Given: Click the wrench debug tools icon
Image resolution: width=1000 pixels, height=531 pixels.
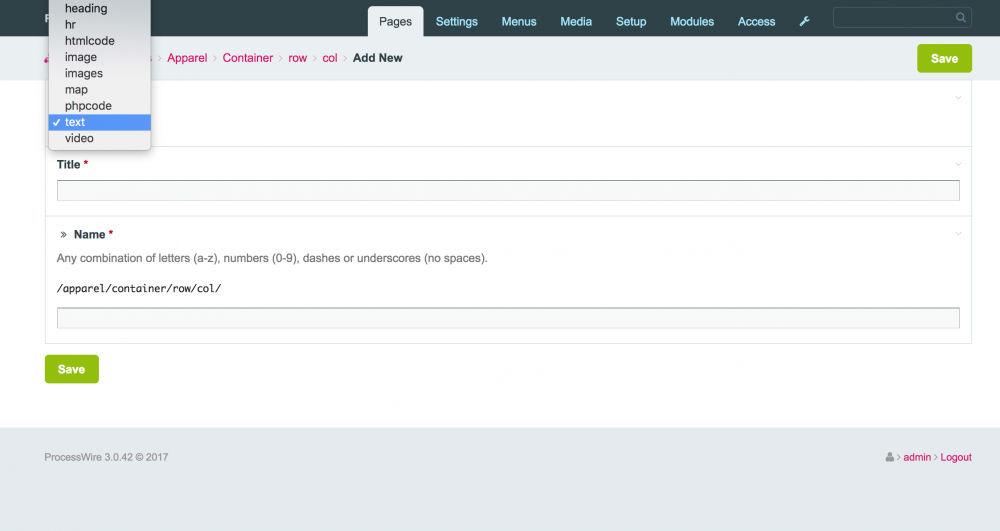Looking at the screenshot, I should click(804, 21).
